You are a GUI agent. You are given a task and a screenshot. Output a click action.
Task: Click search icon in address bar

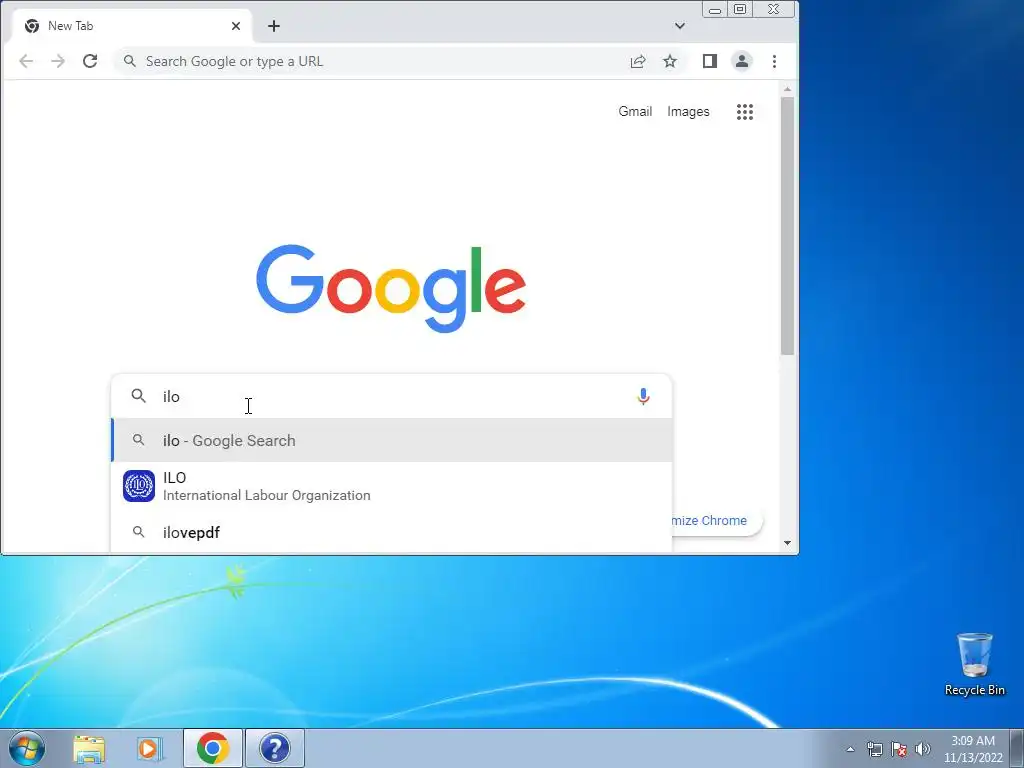[130, 61]
